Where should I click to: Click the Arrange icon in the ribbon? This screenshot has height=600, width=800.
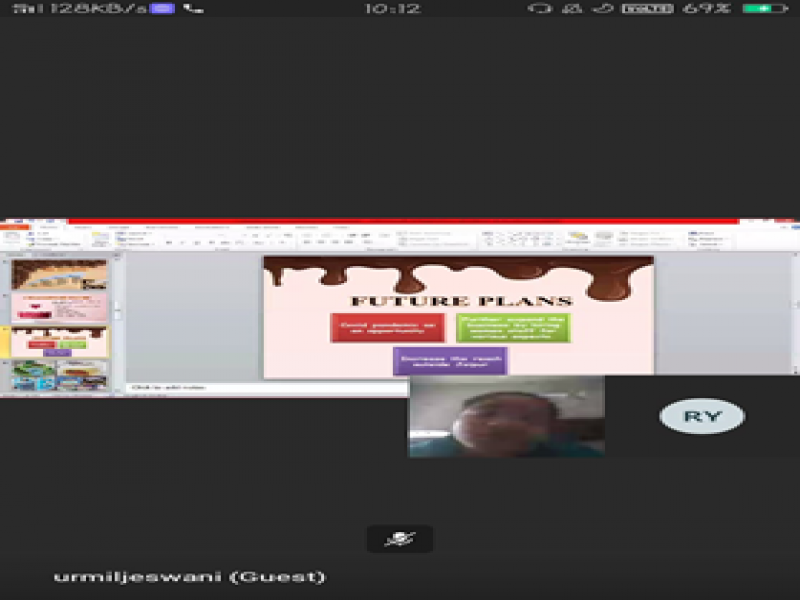577,239
